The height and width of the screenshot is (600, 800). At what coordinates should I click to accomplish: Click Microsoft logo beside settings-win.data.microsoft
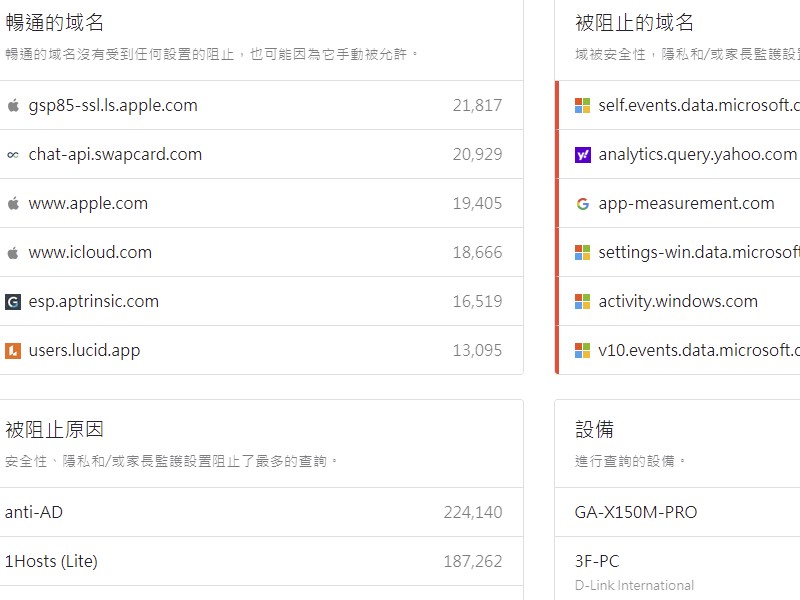[582, 253]
